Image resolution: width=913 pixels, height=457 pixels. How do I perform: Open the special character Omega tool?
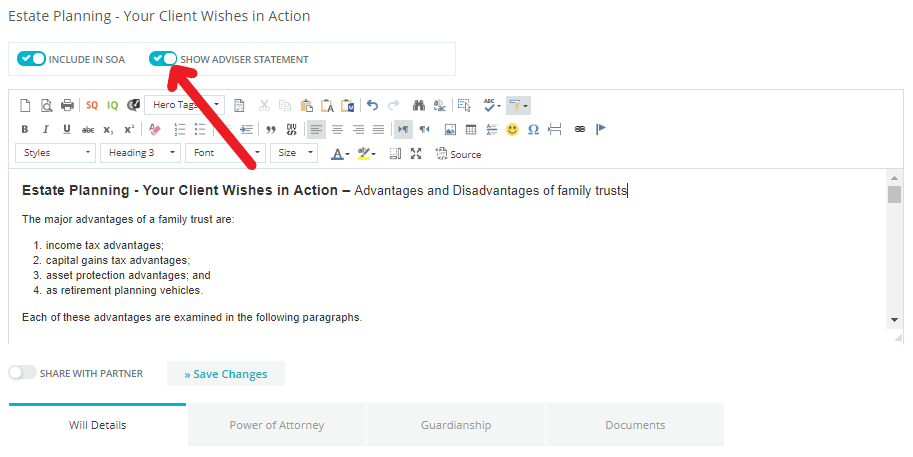pos(533,129)
